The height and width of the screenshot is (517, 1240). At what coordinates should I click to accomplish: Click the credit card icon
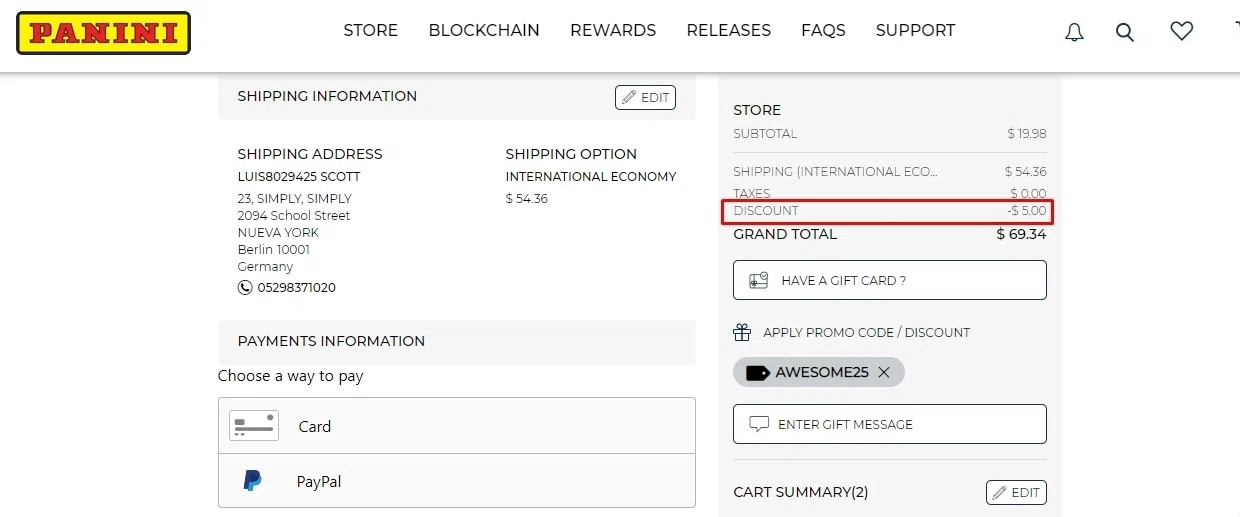254,426
